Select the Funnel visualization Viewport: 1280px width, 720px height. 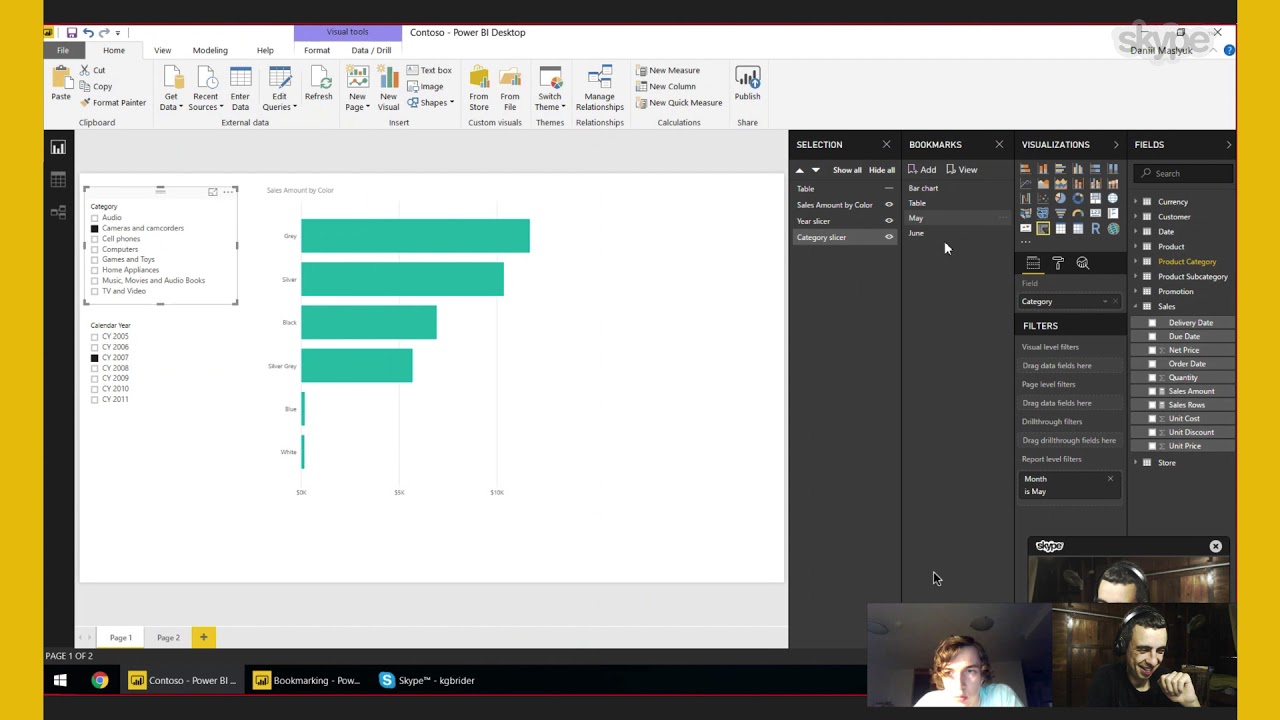(1060, 213)
